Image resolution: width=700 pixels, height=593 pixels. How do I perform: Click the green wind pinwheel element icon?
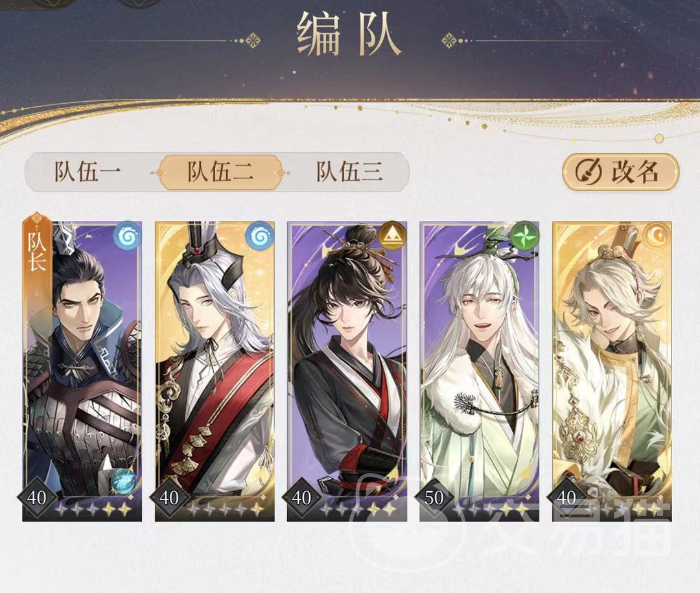pyautogui.click(x=525, y=235)
